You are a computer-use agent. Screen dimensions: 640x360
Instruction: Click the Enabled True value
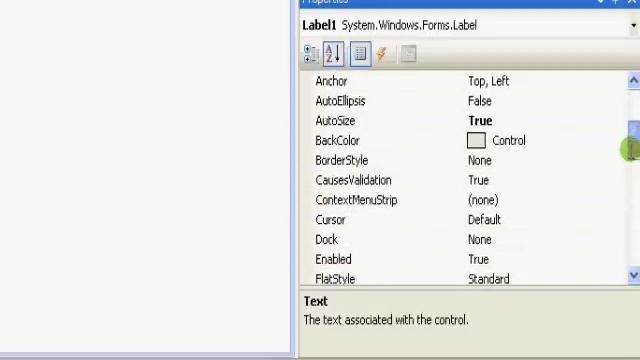478,260
